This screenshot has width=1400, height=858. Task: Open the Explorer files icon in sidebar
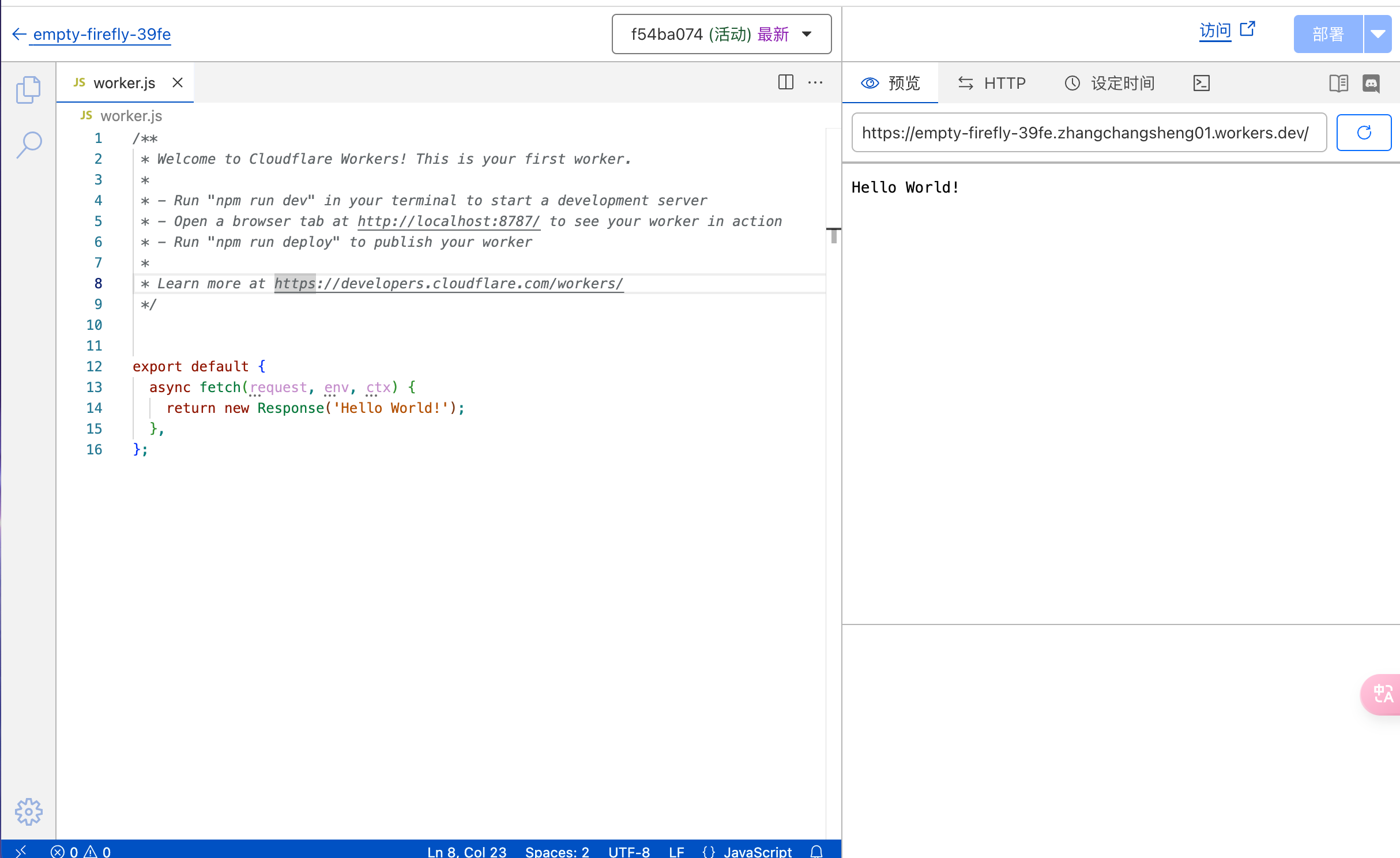click(x=28, y=89)
